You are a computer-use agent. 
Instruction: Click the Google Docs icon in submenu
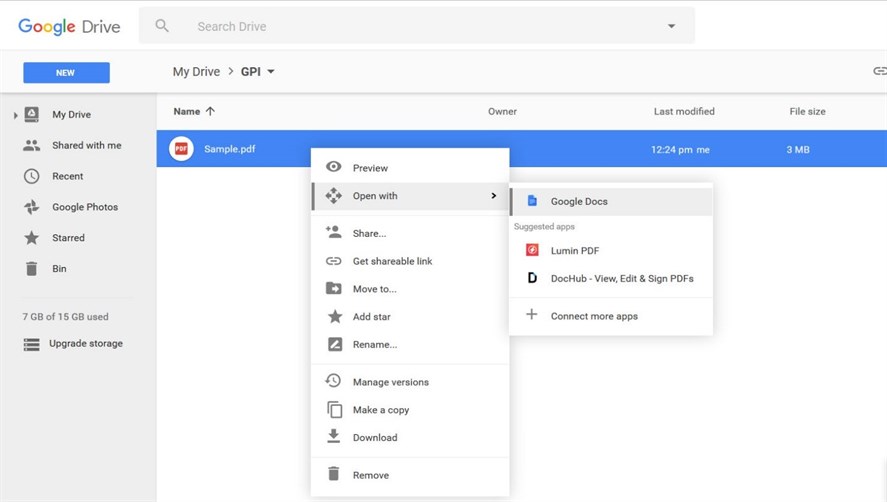[532, 201]
